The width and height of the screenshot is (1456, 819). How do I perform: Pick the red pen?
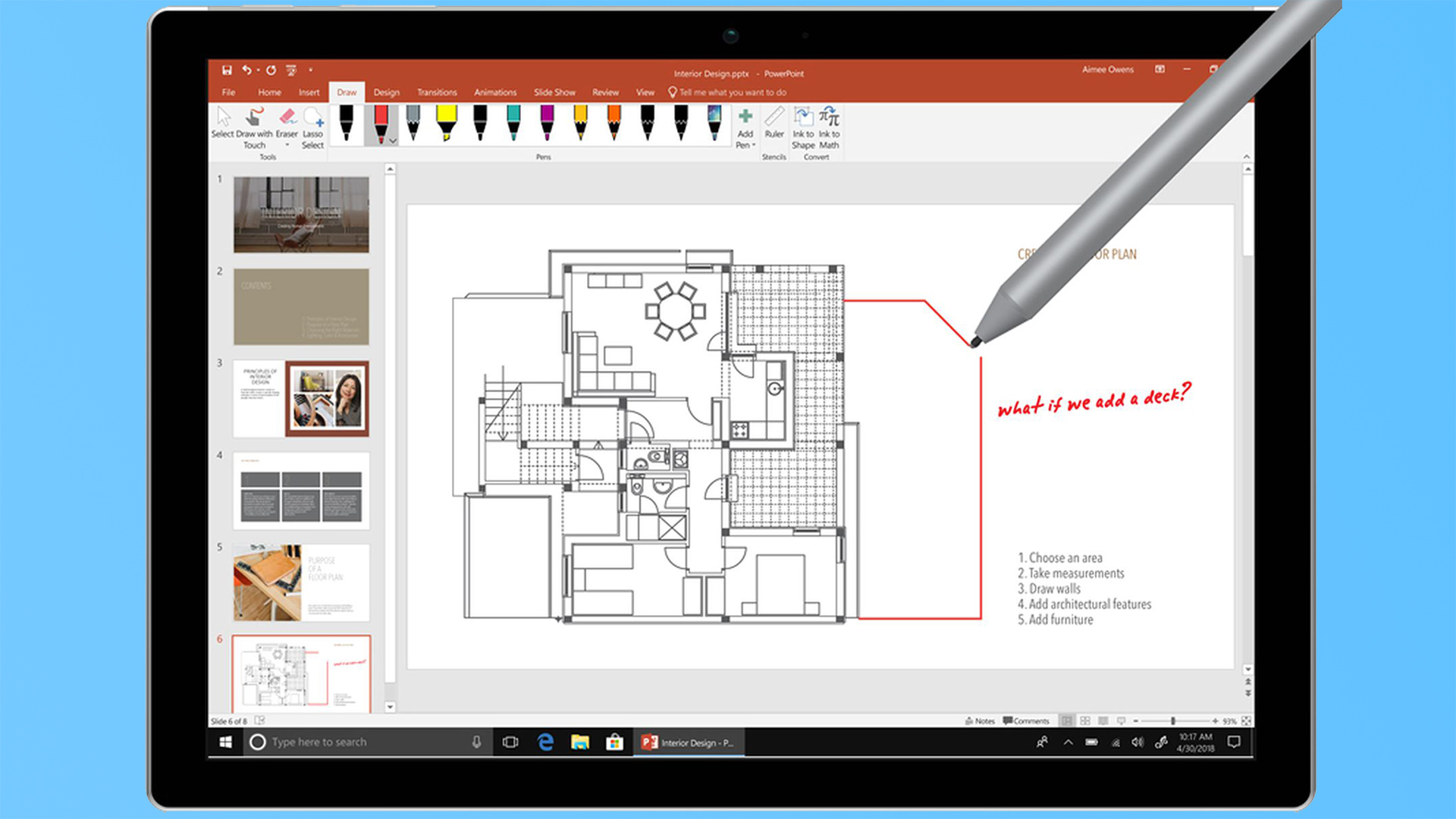tap(380, 124)
